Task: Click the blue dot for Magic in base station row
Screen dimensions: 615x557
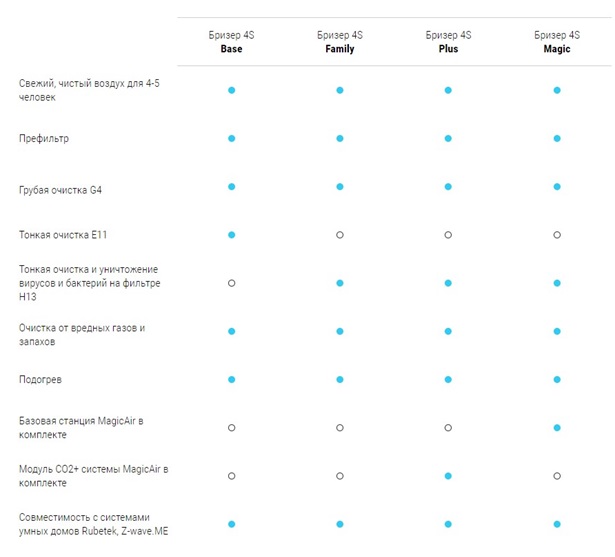Action: pos(557,428)
